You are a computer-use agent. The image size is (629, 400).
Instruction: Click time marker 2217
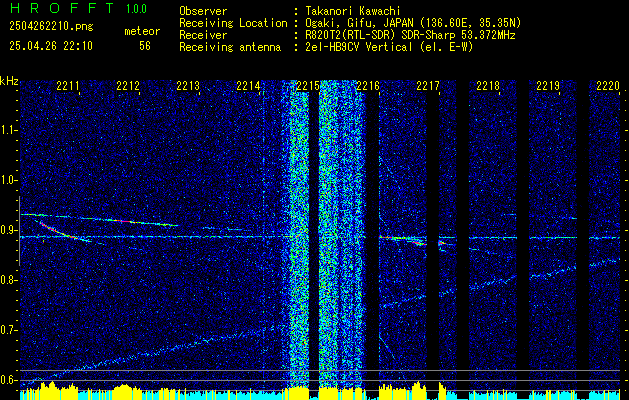pyautogui.click(x=428, y=85)
